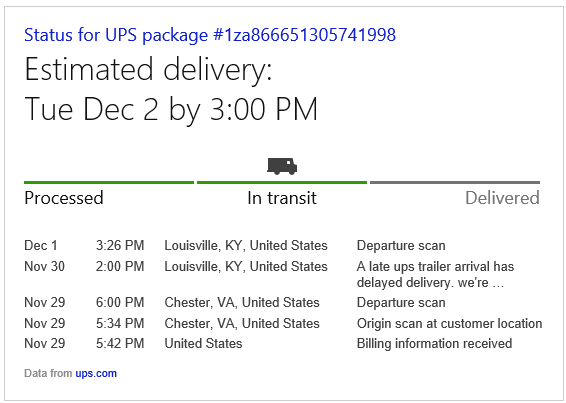Click the late ups trailer arrival message

pos(435,274)
